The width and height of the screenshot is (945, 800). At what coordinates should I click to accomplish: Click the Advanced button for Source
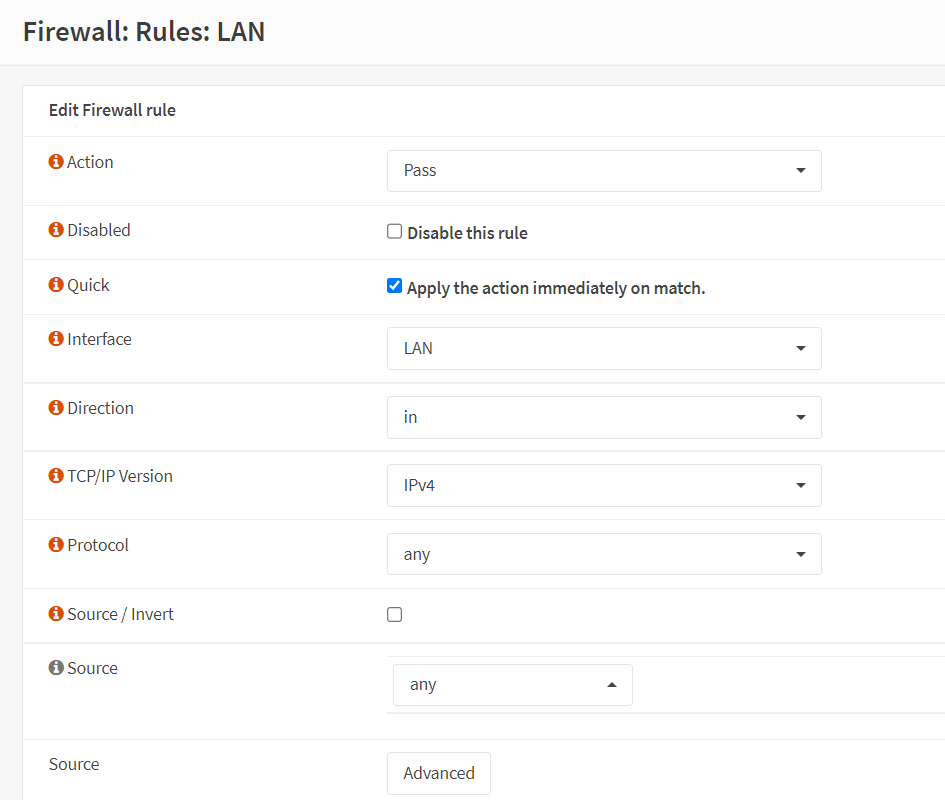pos(439,773)
